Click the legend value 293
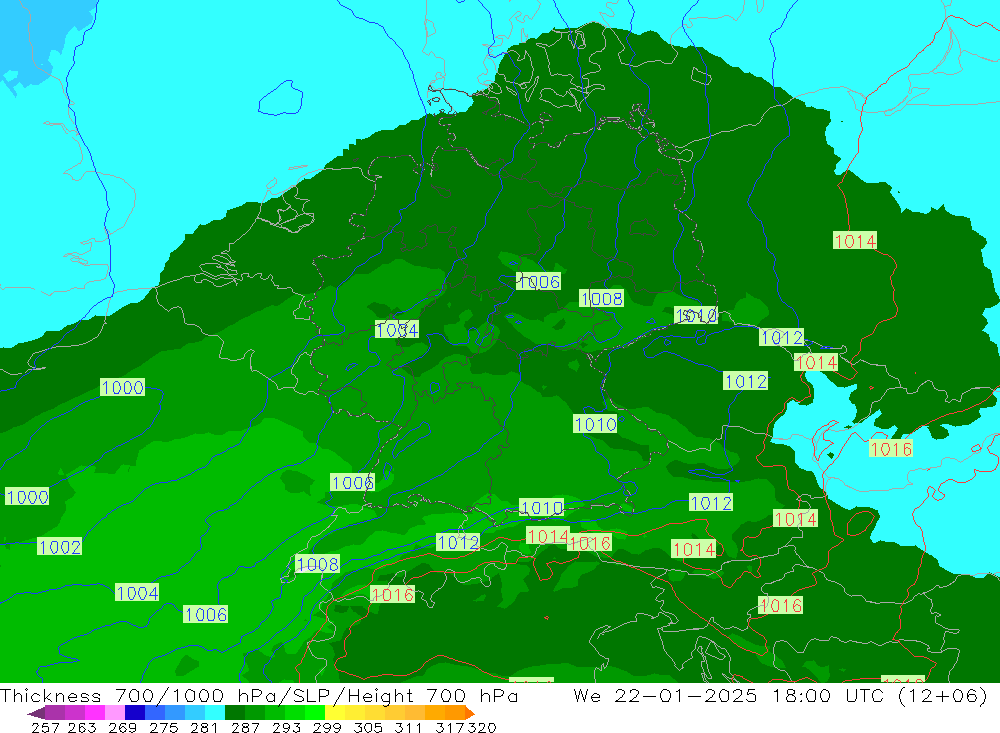This screenshot has height=733, width=1000. tap(286, 727)
